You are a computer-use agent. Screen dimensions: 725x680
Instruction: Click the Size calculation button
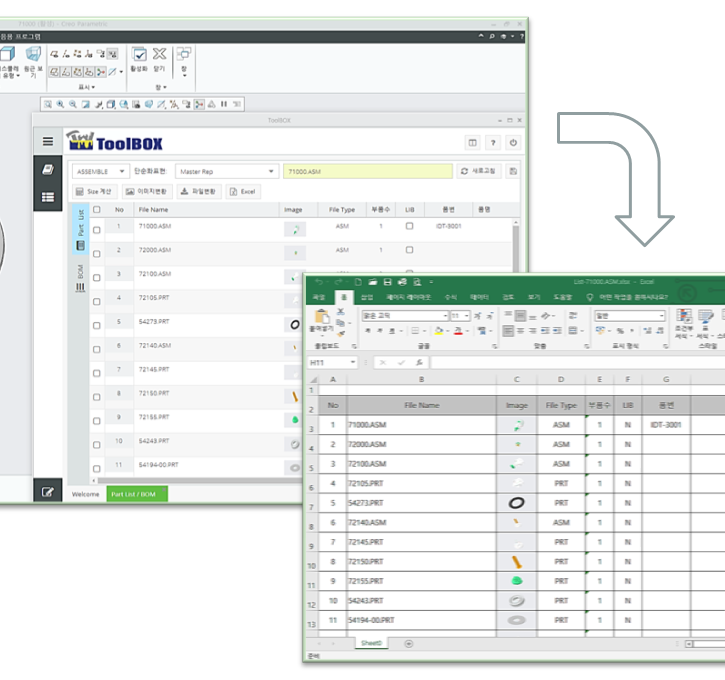point(95,191)
